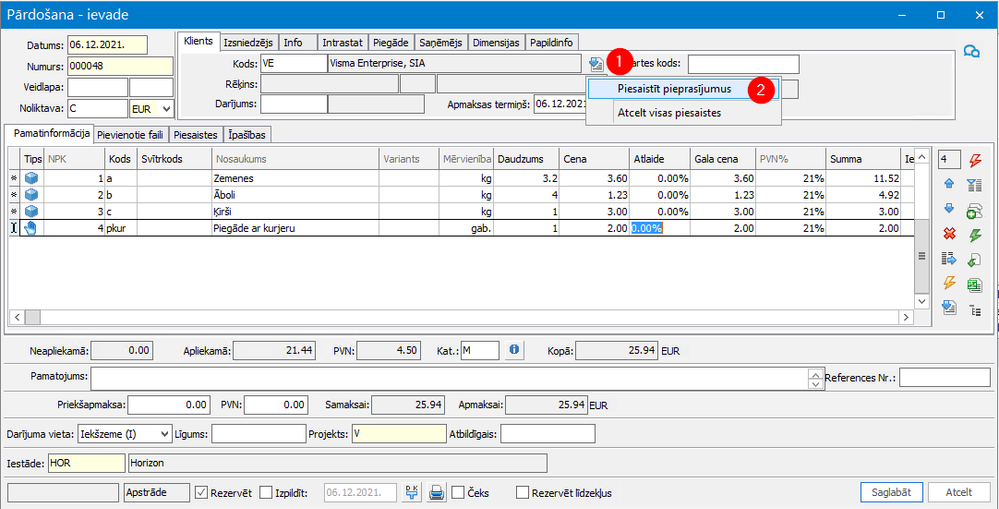Click the Excel export icon
Image resolution: width=999 pixels, height=509 pixels.
pyautogui.click(x=976, y=285)
